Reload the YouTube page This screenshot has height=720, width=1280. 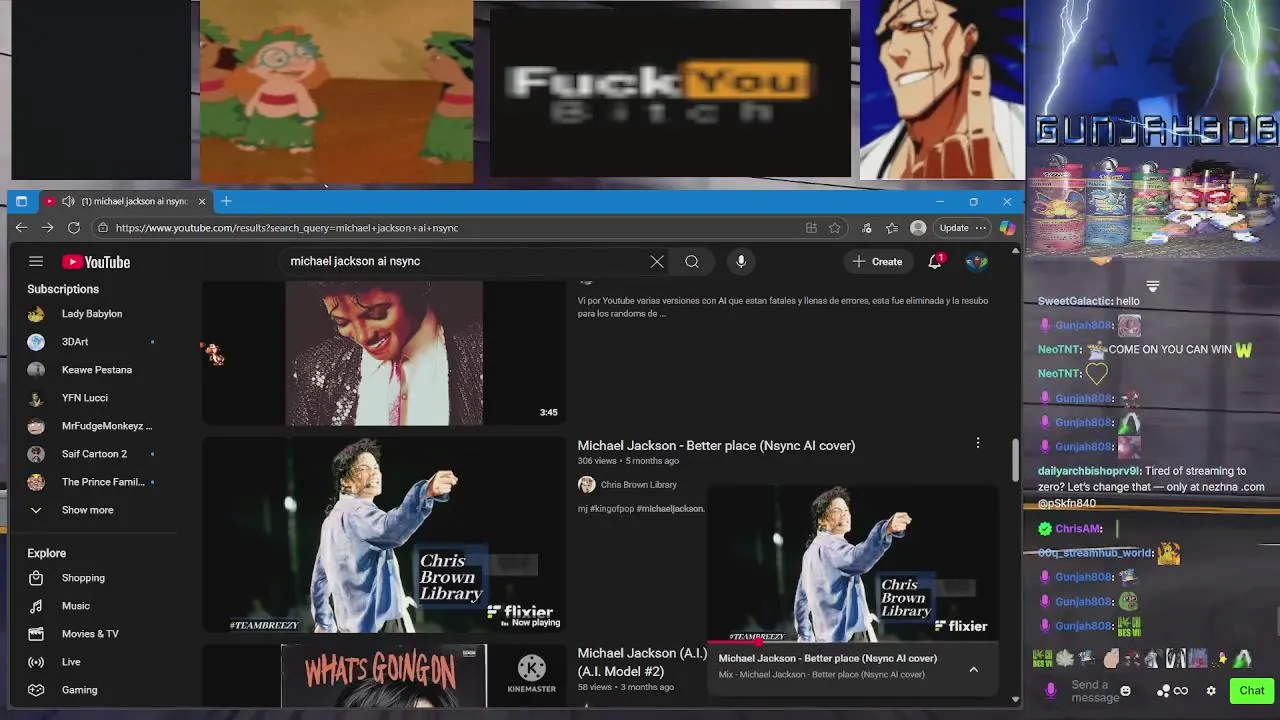tap(74, 228)
